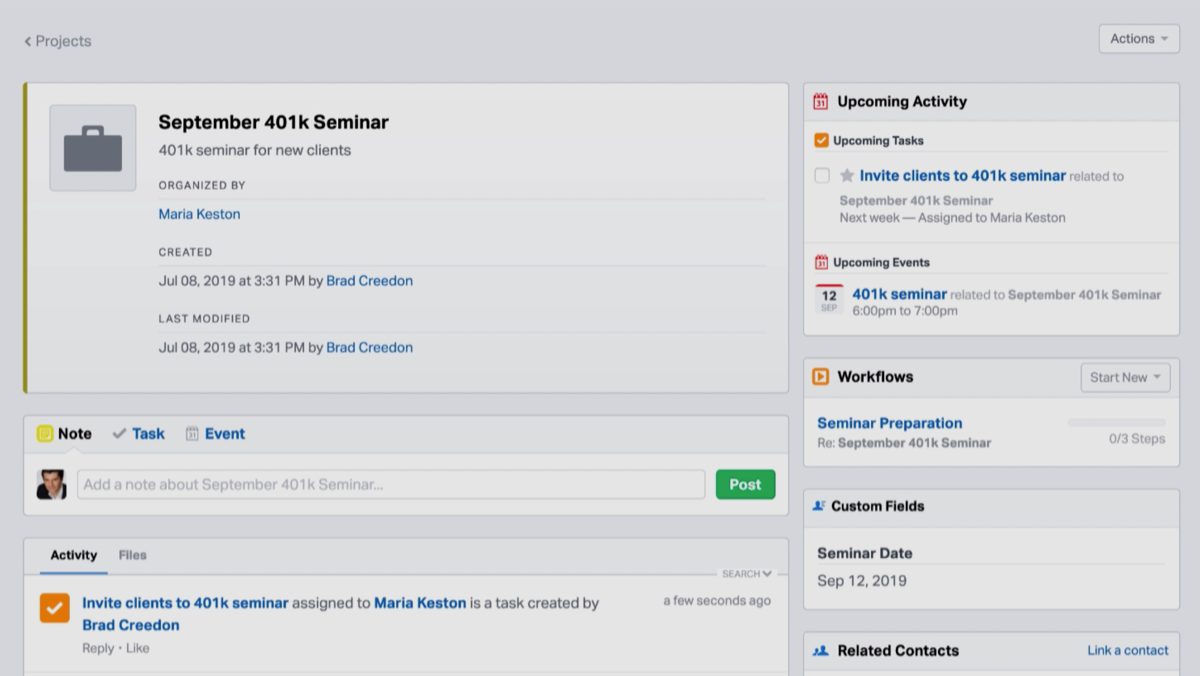1200x676 pixels.
Task: Select the Event tab
Action: coord(215,434)
